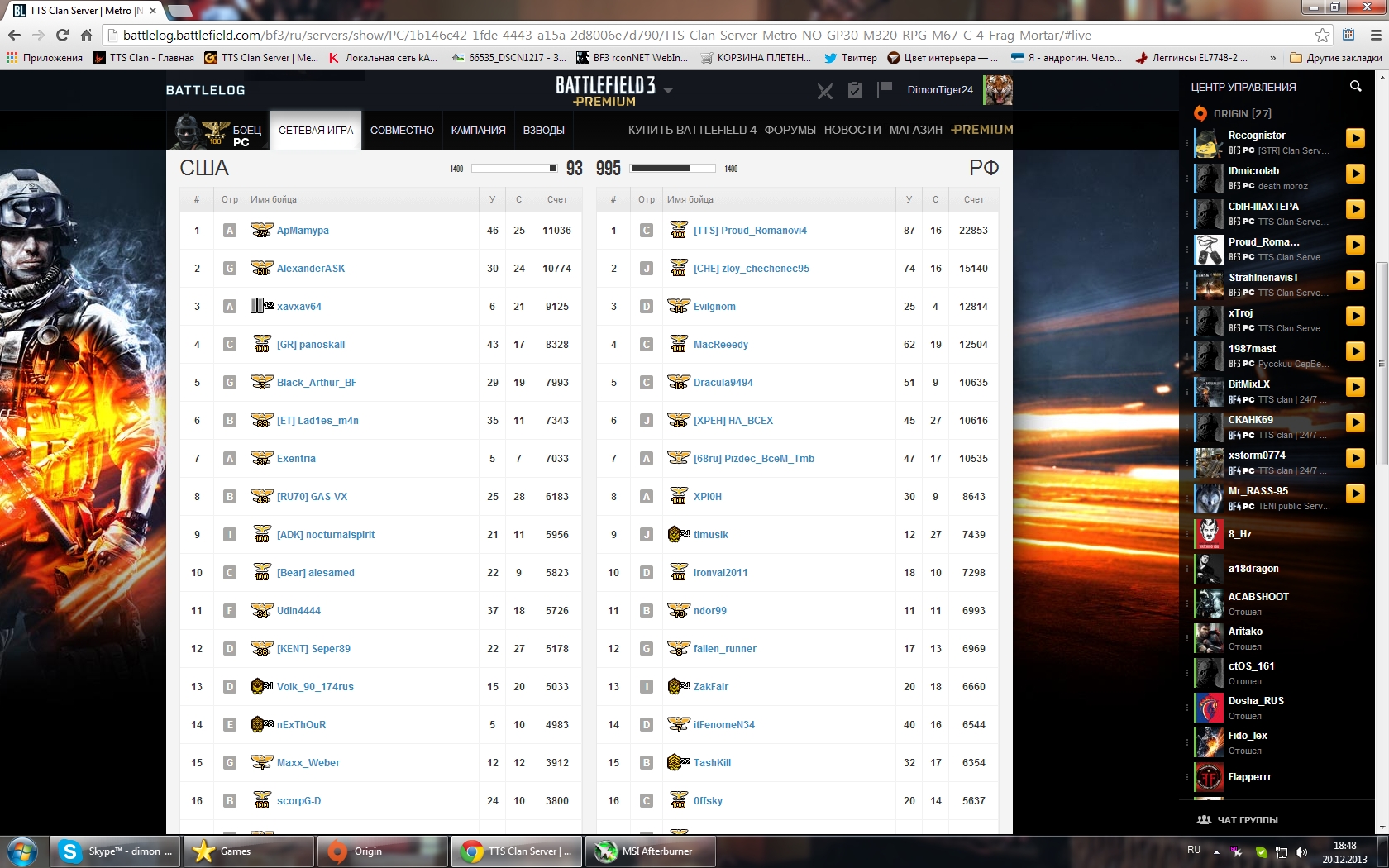This screenshot has height=868, width=1389.
Task: Show the additional bookmarks chevron
Action: tap(1272, 58)
